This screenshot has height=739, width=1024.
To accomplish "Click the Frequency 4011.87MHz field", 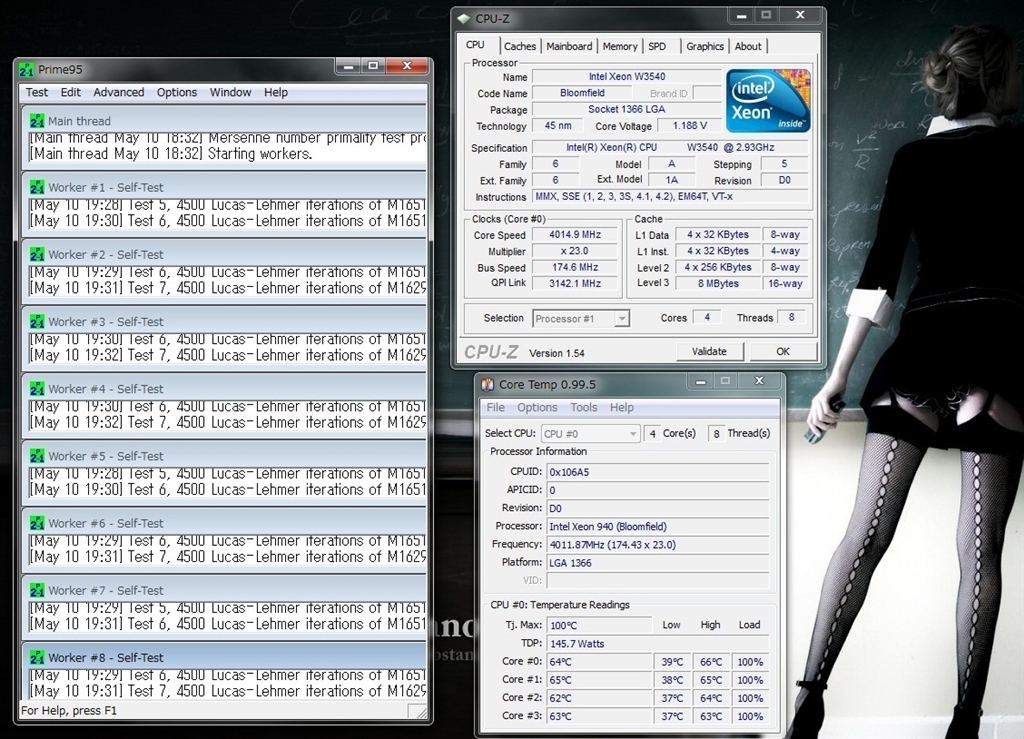I will [658, 544].
